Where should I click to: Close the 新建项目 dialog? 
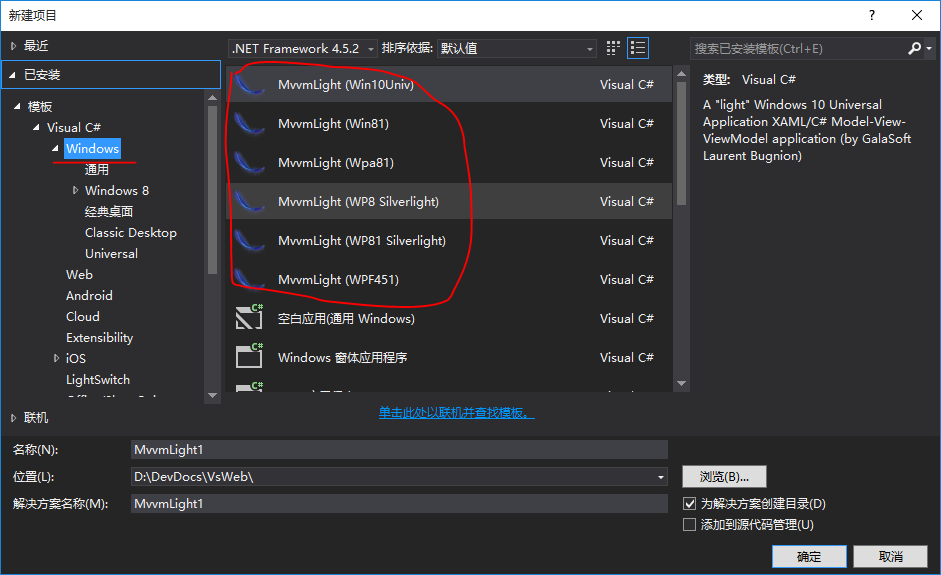coord(917,15)
